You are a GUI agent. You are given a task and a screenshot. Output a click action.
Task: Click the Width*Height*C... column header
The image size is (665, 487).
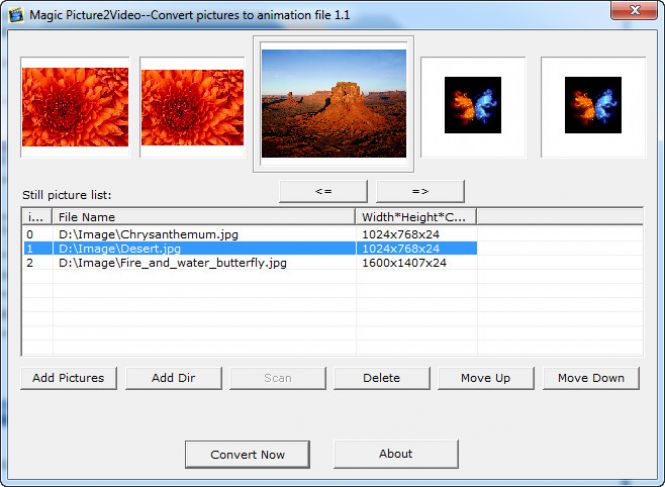click(x=415, y=216)
